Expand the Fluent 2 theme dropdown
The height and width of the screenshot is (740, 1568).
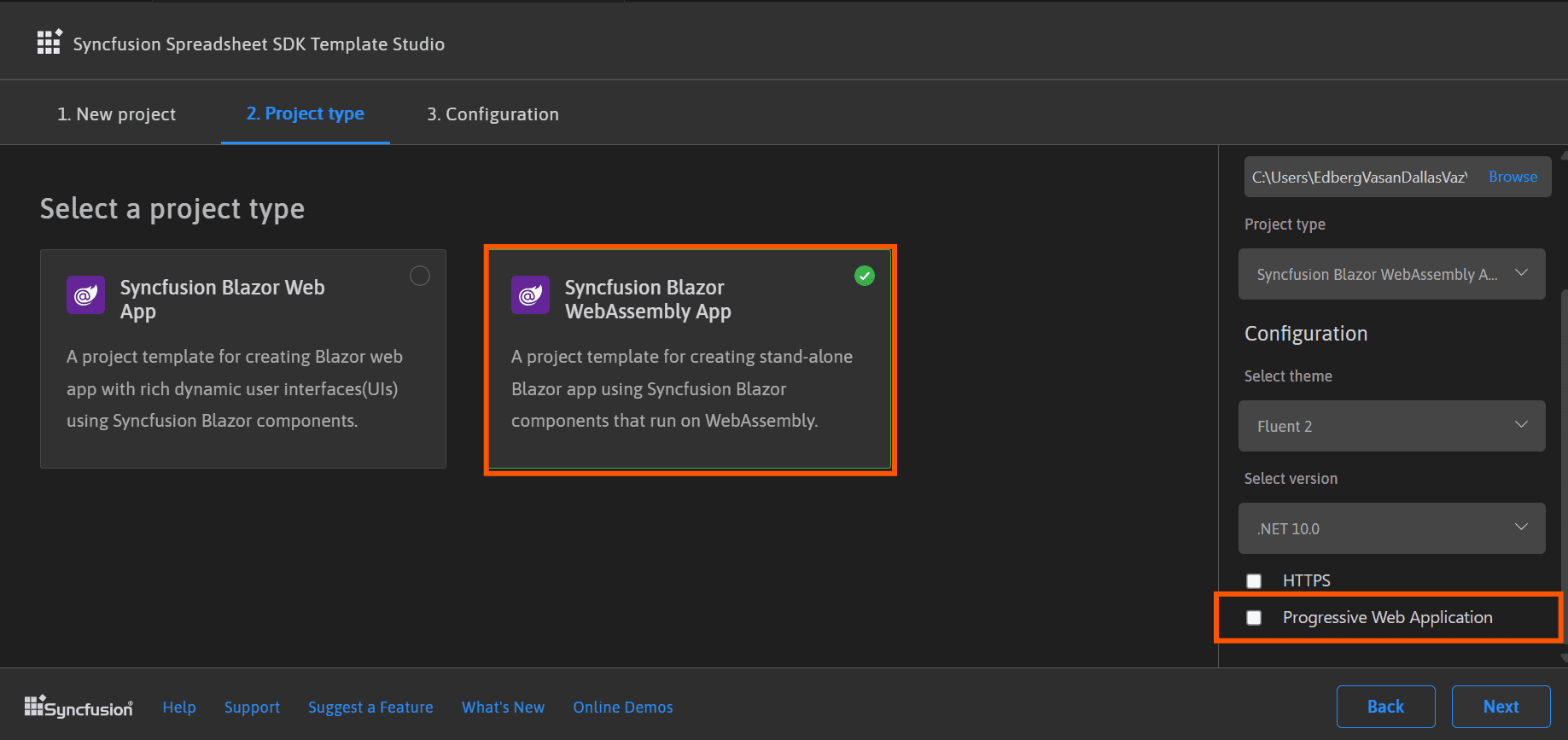pyautogui.click(x=1391, y=426)
